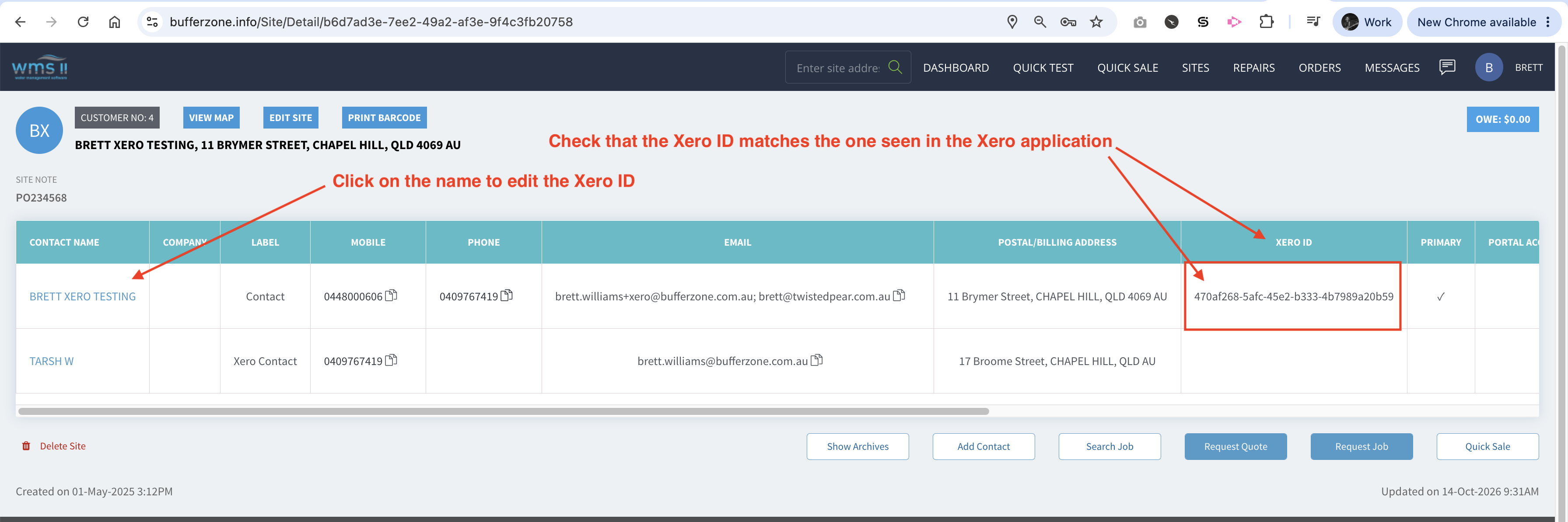Open the BRETT XERO TESTING contact link
1568x522 pixels.
point(83,296)
